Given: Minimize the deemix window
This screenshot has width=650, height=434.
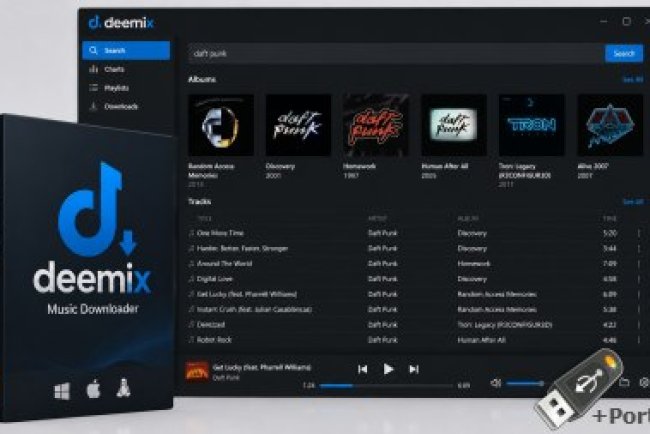Looking at the screenshot, I should click(604, 21).
